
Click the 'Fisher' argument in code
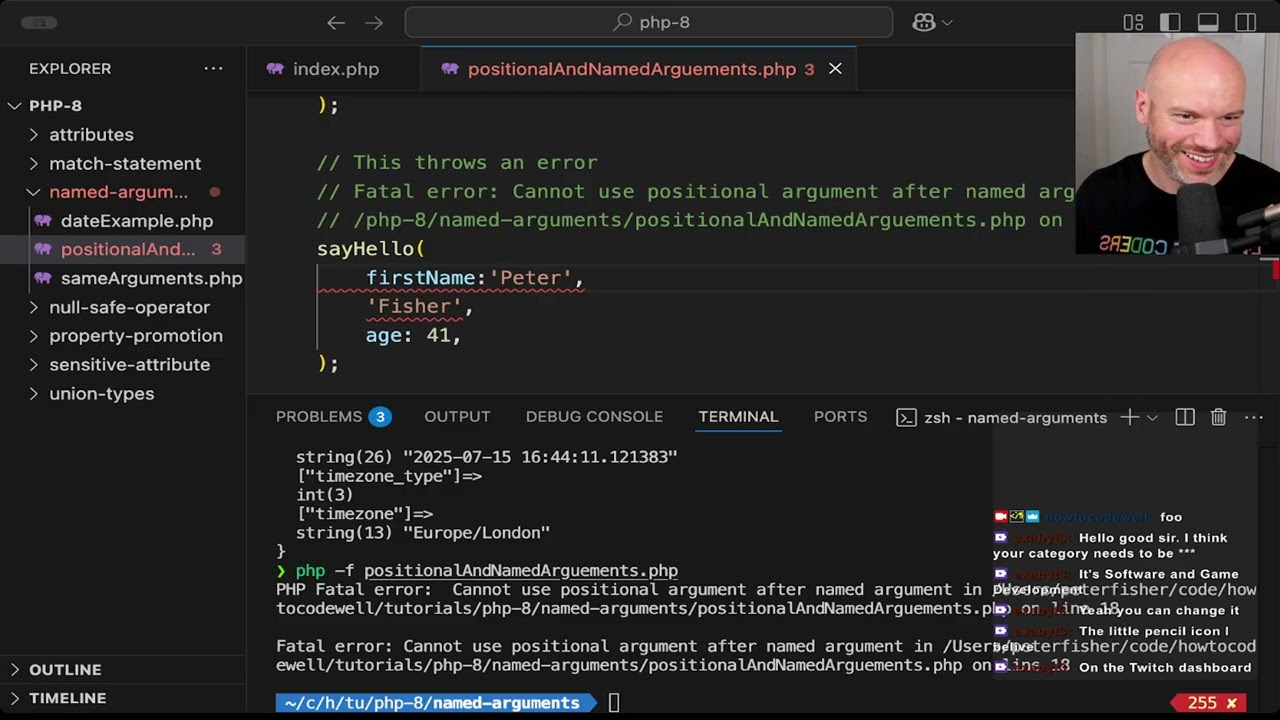tap(414, 307)
